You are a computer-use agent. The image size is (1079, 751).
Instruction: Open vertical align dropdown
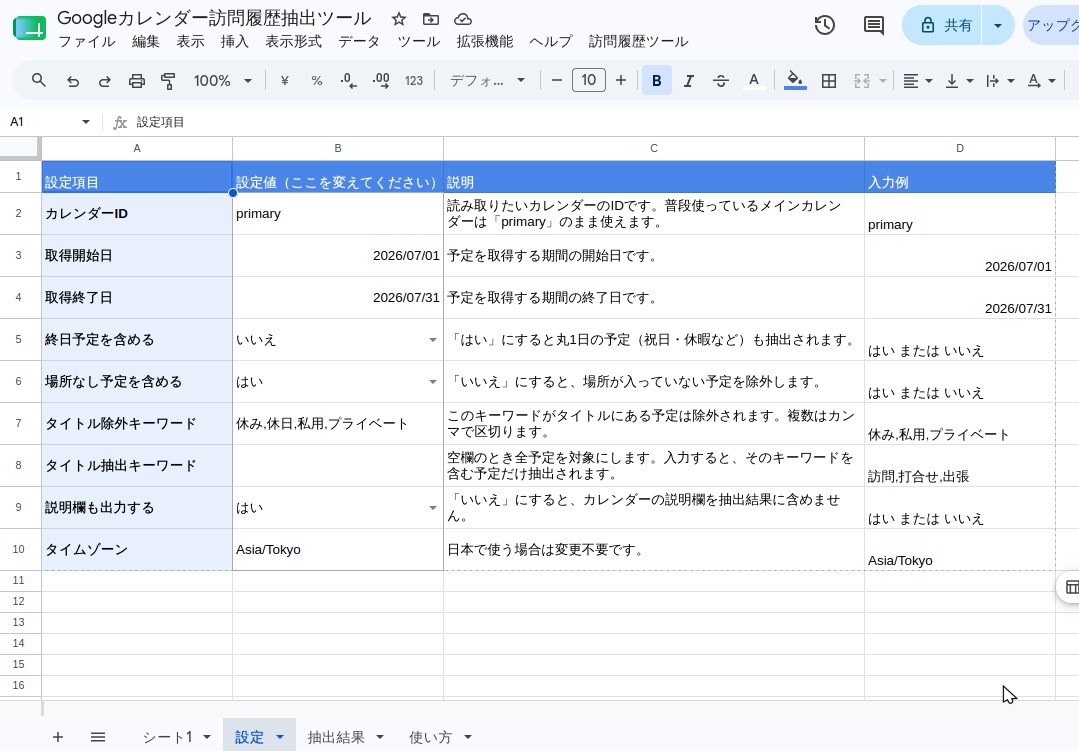tap(959, 81)
